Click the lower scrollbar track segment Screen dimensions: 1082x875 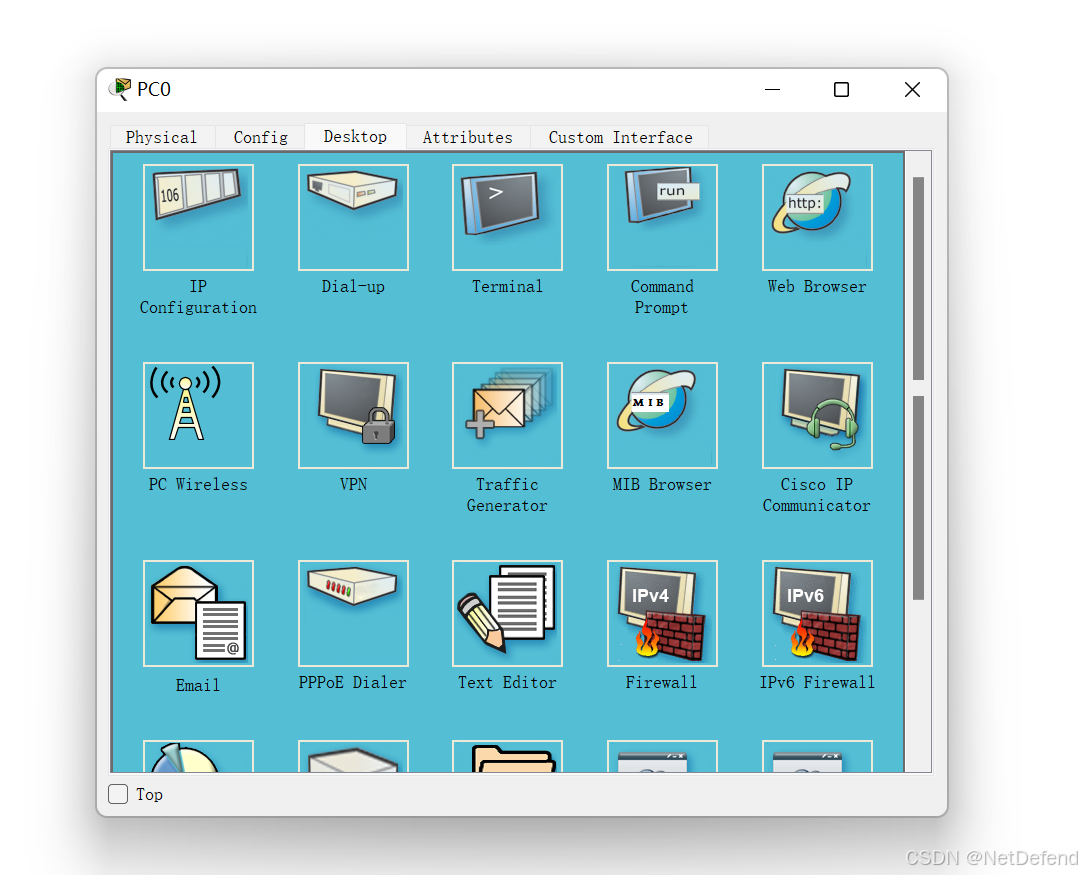[918, 498]
